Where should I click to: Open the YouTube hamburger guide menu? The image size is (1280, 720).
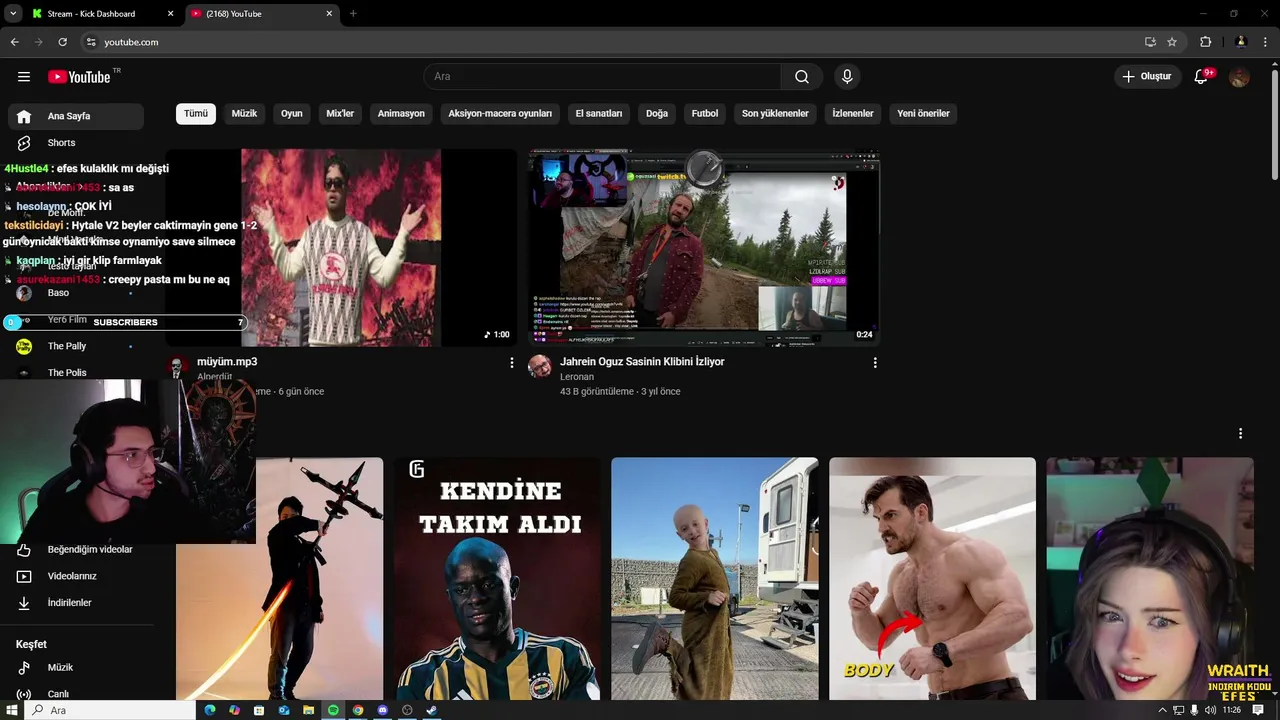click(x=24, y=77)
